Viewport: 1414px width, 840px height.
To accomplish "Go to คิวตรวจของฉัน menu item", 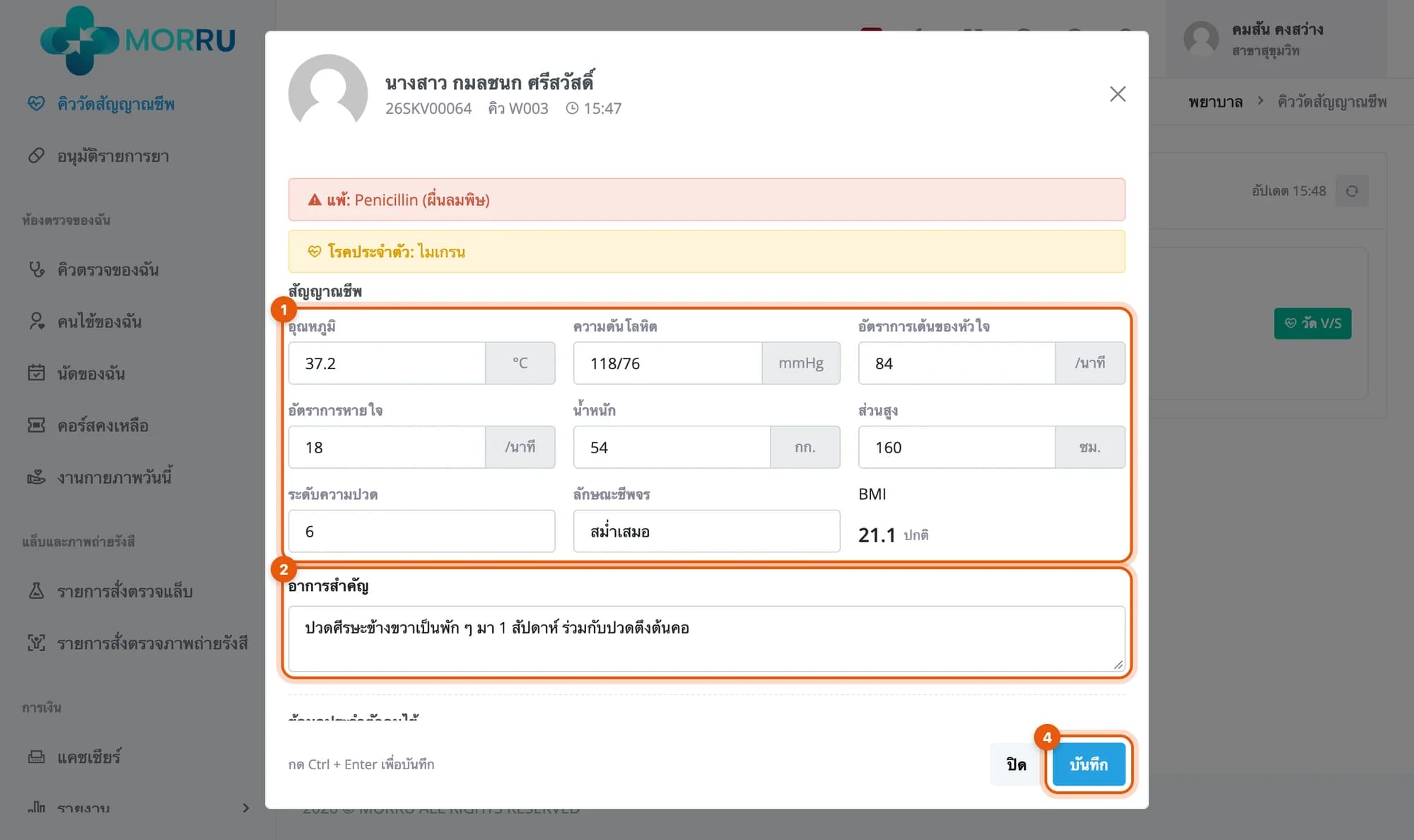I will tap(108, 269).
